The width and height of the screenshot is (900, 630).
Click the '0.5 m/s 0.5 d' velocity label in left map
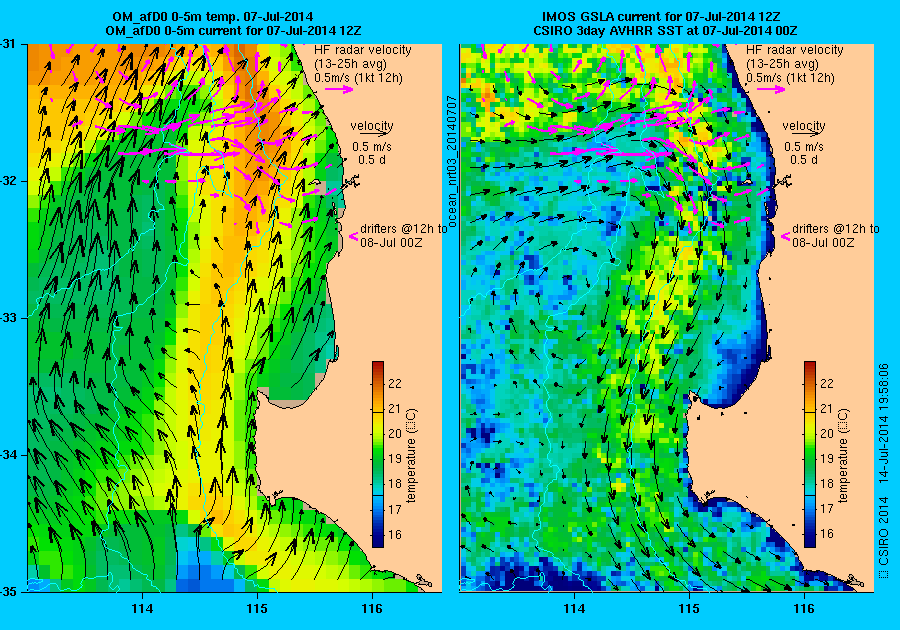pyautogui.click(x=372, y=153)
